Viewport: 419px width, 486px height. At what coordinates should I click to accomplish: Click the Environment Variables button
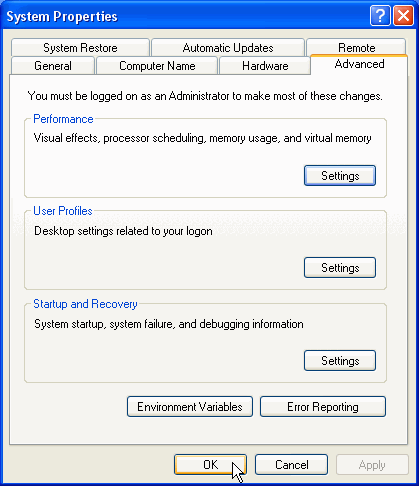[x=190, y=406]
